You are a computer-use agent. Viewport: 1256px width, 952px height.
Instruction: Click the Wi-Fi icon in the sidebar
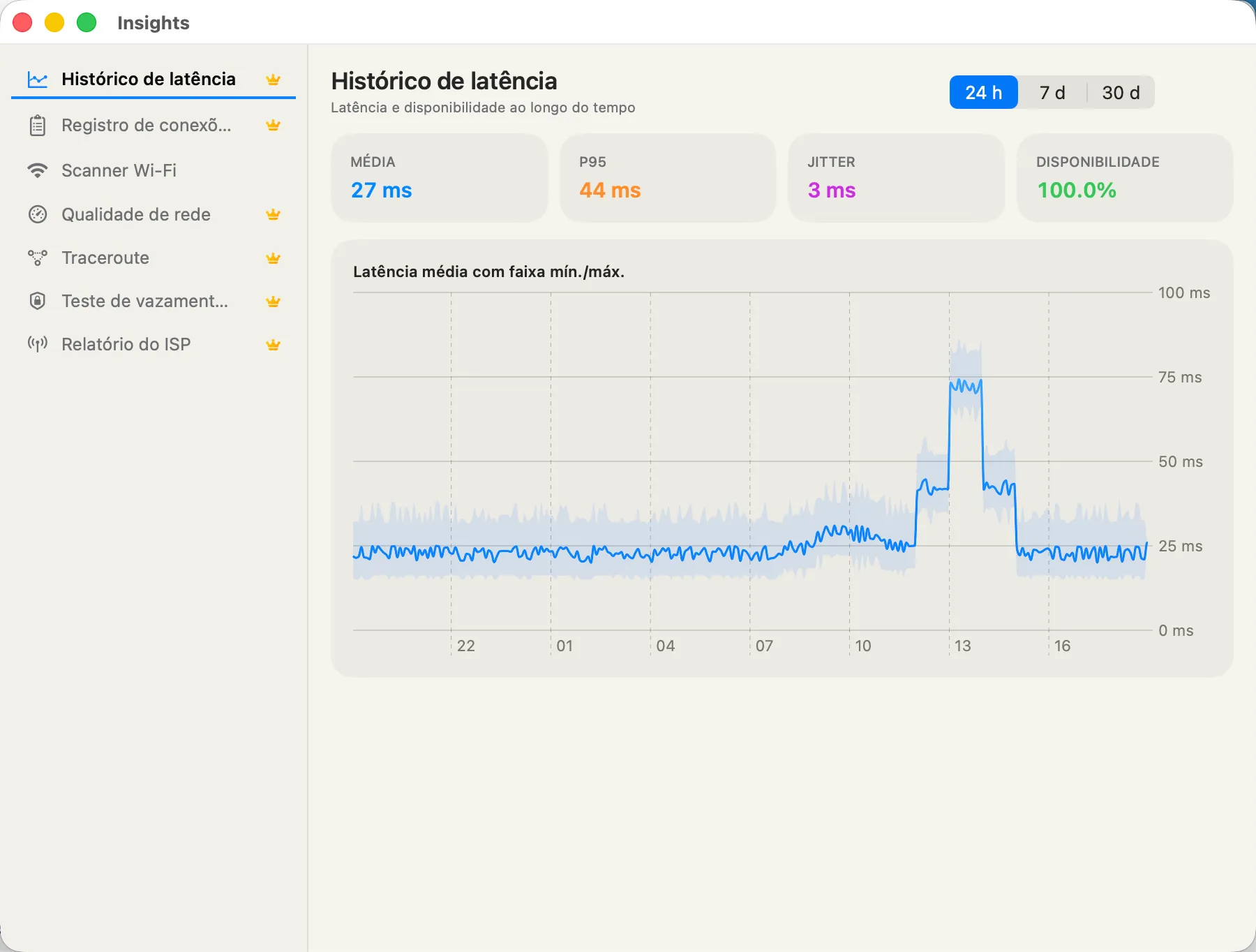pyautogui.click(x=38, y=170)
